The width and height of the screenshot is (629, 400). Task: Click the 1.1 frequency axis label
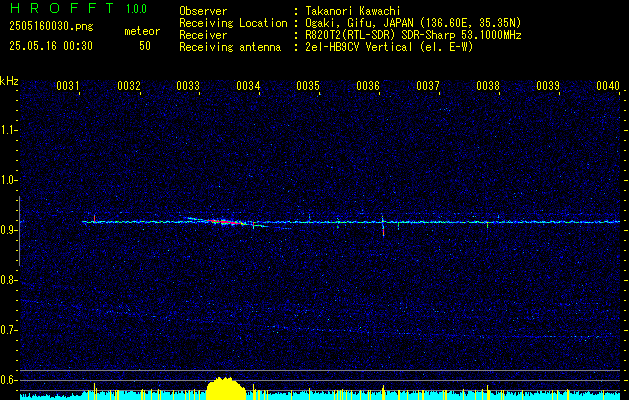pos(8,130)
